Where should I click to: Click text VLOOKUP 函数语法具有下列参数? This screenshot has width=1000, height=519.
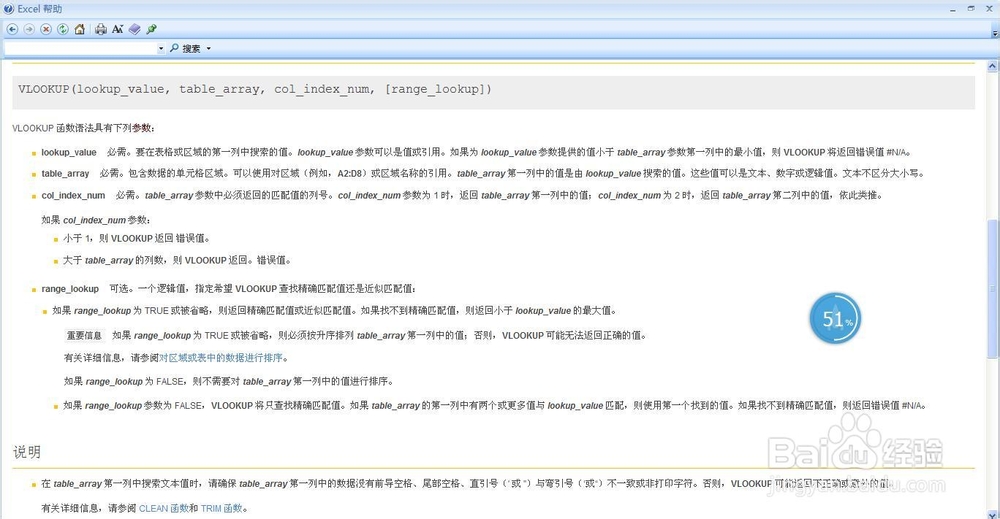point(84,128)
